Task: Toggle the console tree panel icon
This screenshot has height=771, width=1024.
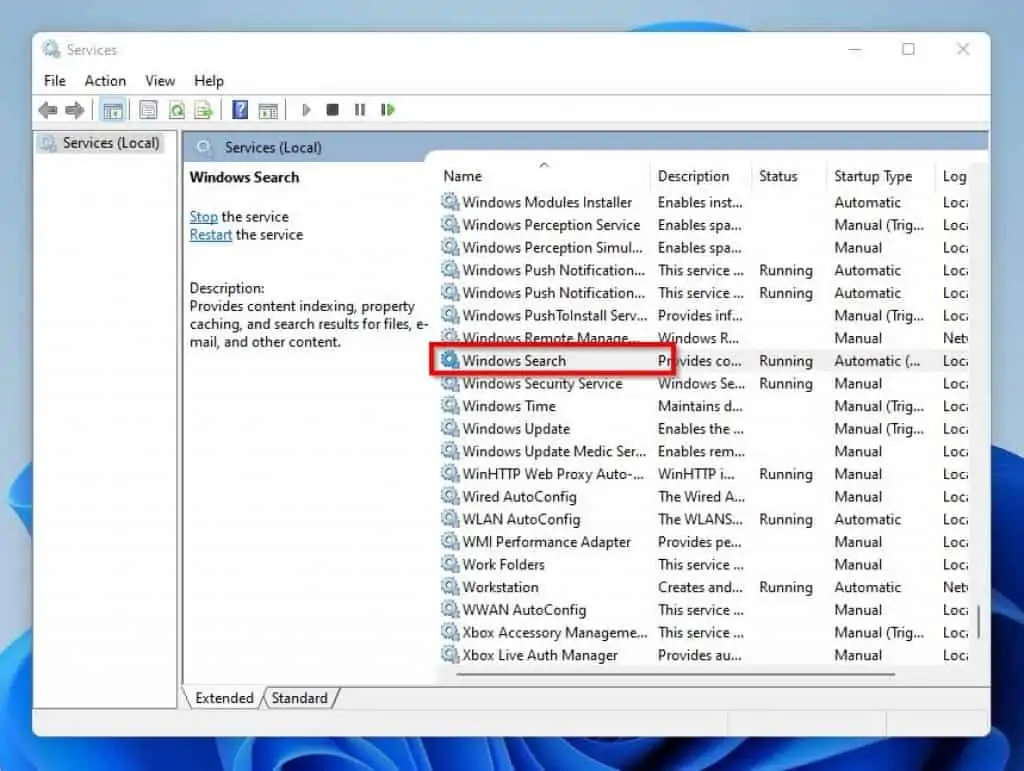Action: (113, 110)
